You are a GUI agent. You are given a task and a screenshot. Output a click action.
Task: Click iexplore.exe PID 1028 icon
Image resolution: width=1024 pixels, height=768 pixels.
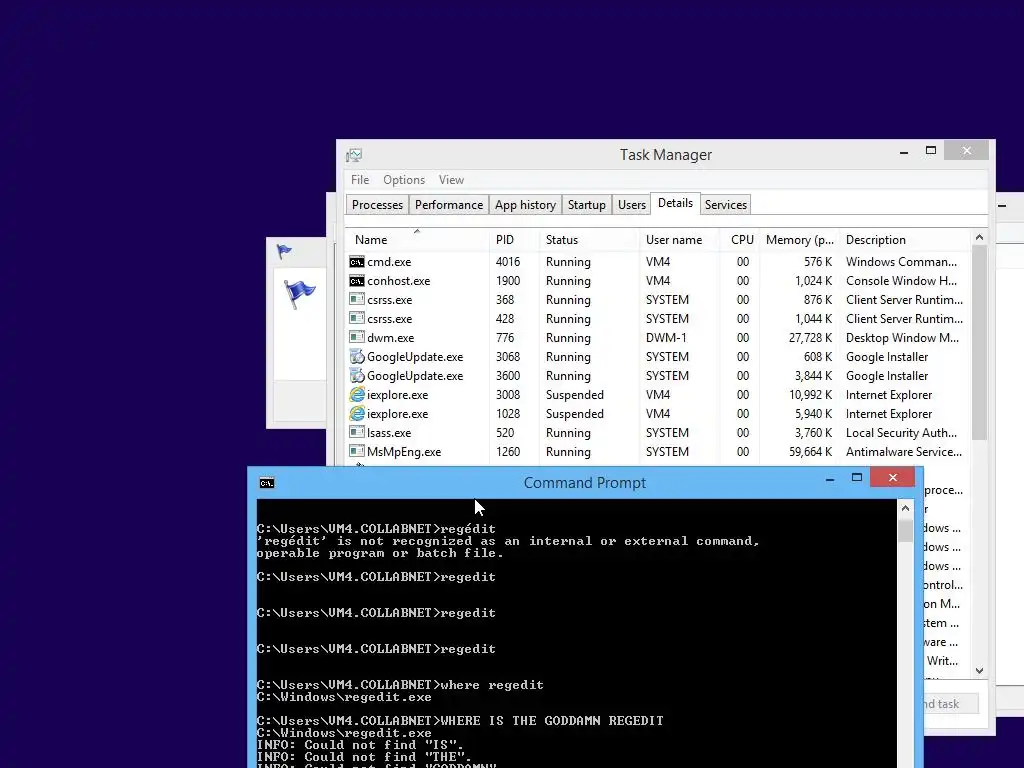357,413
